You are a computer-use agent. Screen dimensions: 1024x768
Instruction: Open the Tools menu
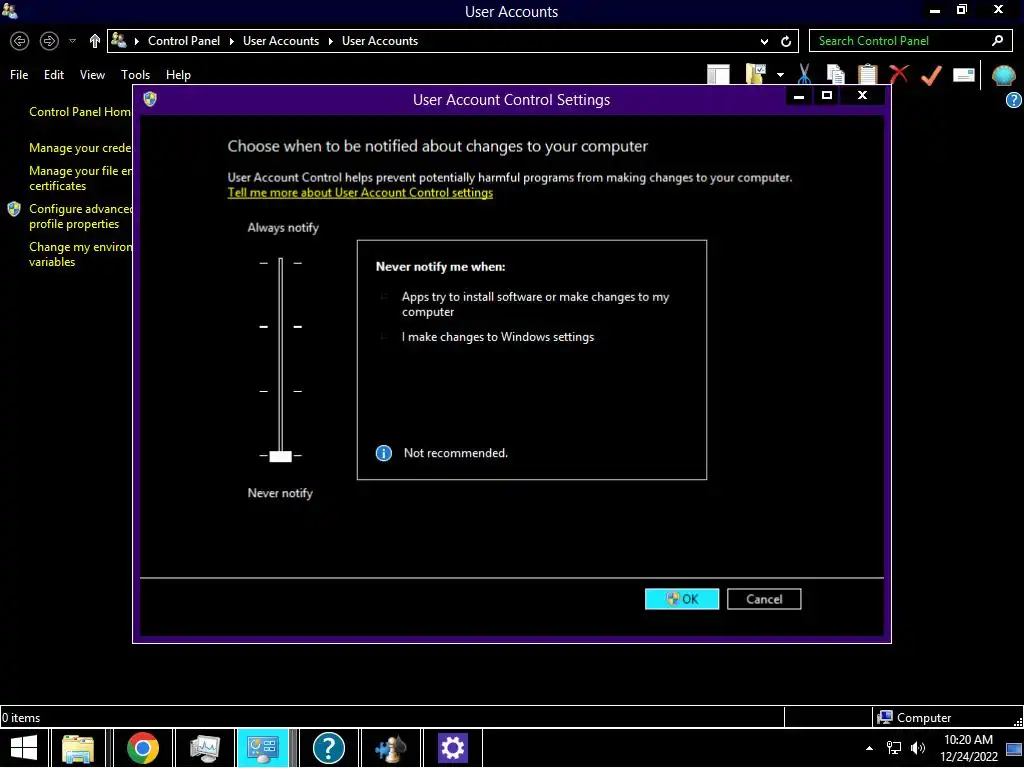(135, 74)
